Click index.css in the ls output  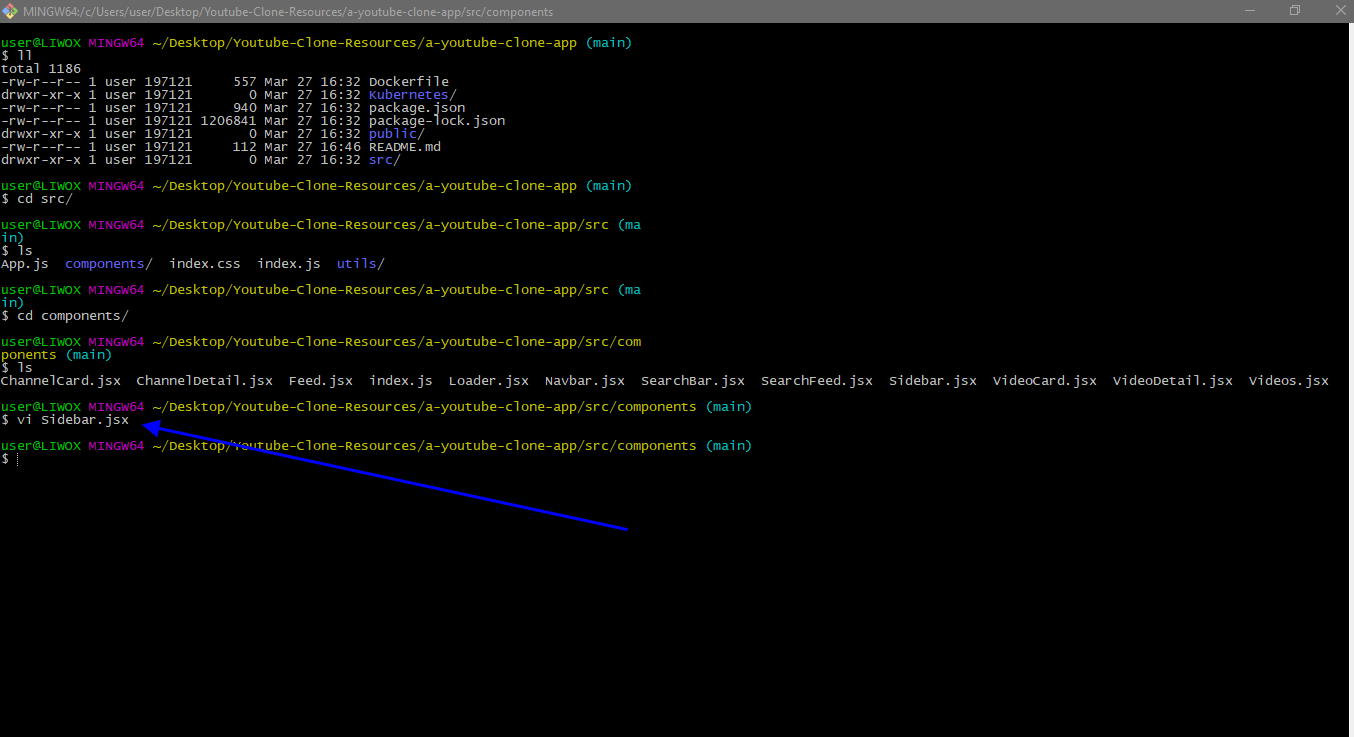pos(205,264)
